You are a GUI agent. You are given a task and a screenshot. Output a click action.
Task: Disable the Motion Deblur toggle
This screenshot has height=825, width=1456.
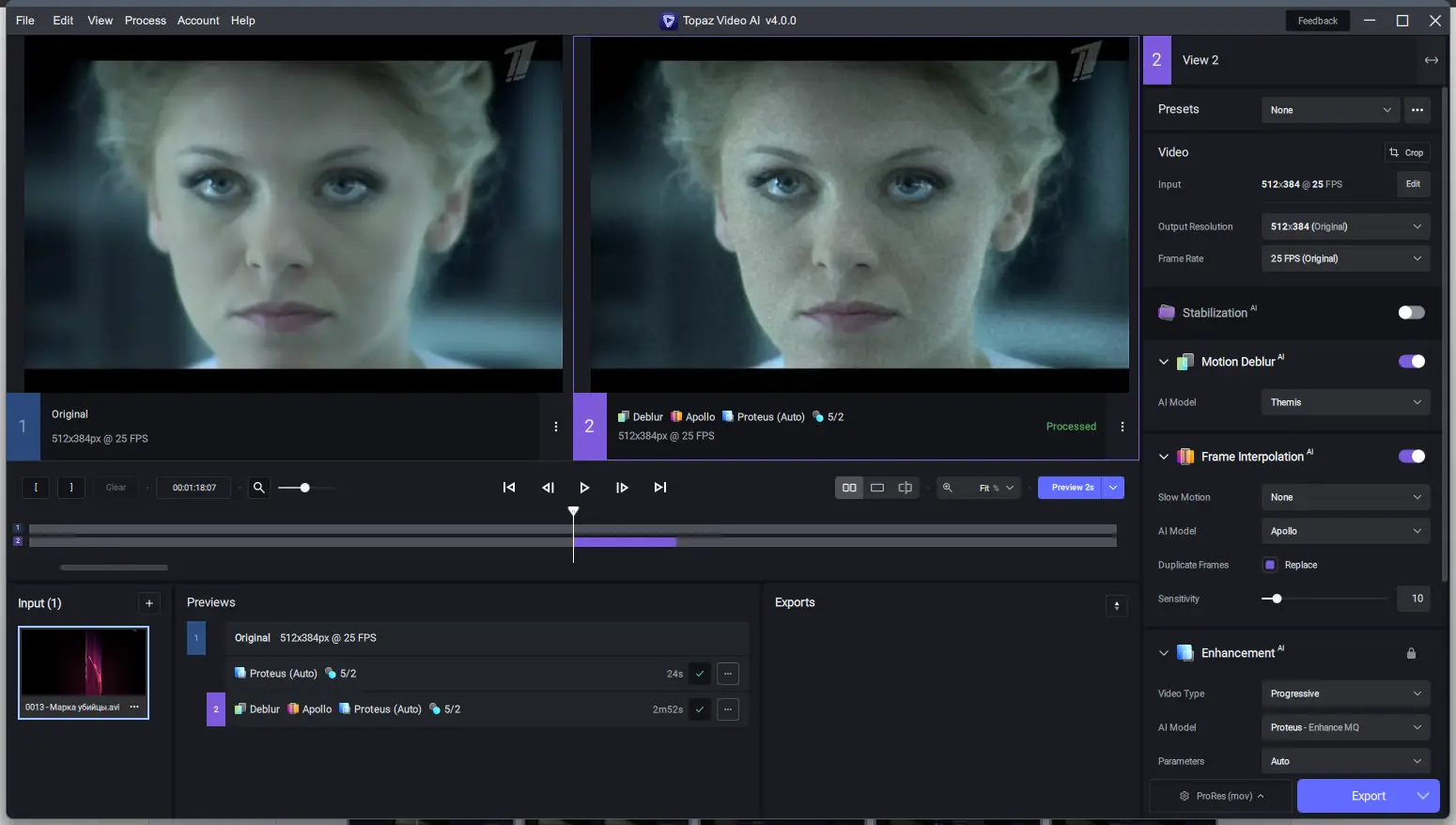[x=1411, y=362]
